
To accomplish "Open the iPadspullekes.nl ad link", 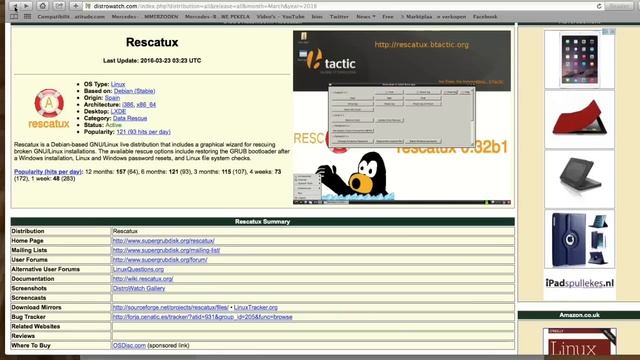I will [x=580, y=283].
